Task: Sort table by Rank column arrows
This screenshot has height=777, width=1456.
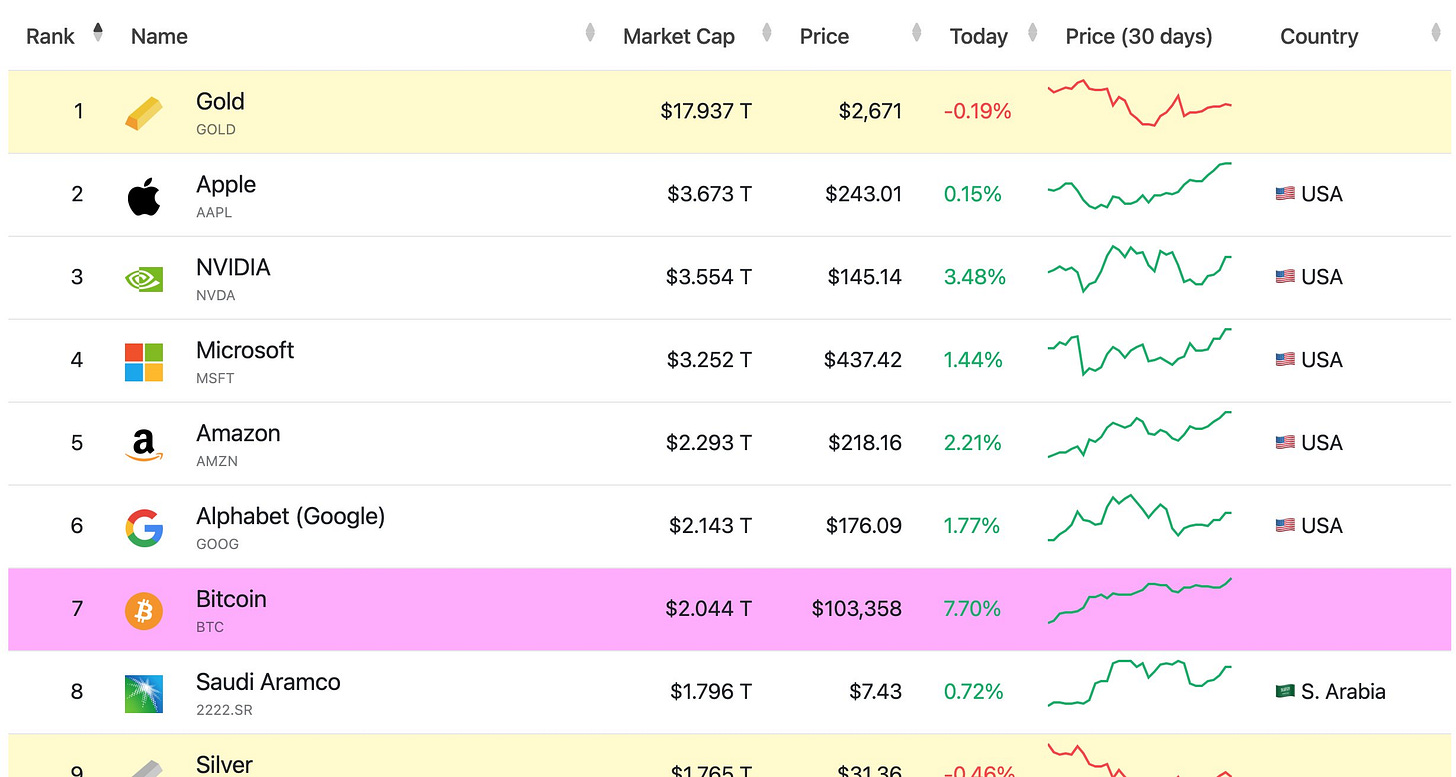Action: click(97, 32)
